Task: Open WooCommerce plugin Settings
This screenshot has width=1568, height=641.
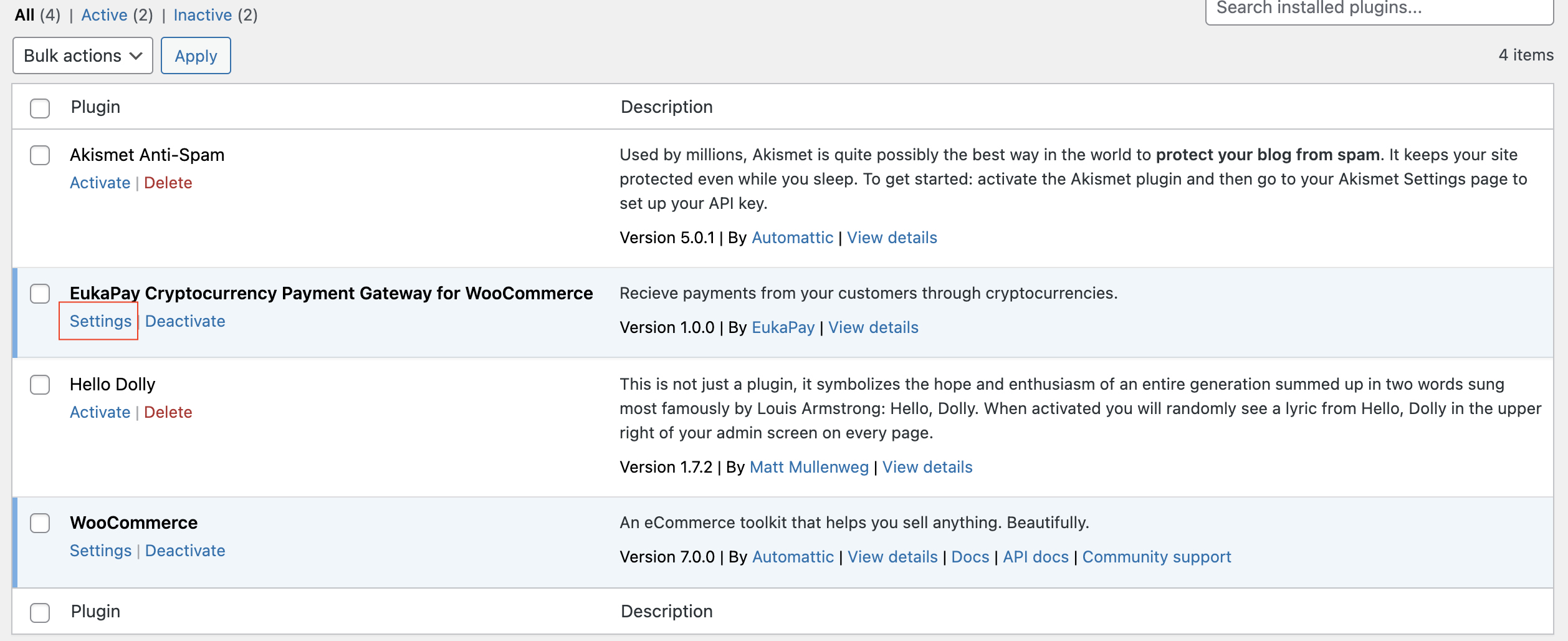Action: (x=100, y=551)
